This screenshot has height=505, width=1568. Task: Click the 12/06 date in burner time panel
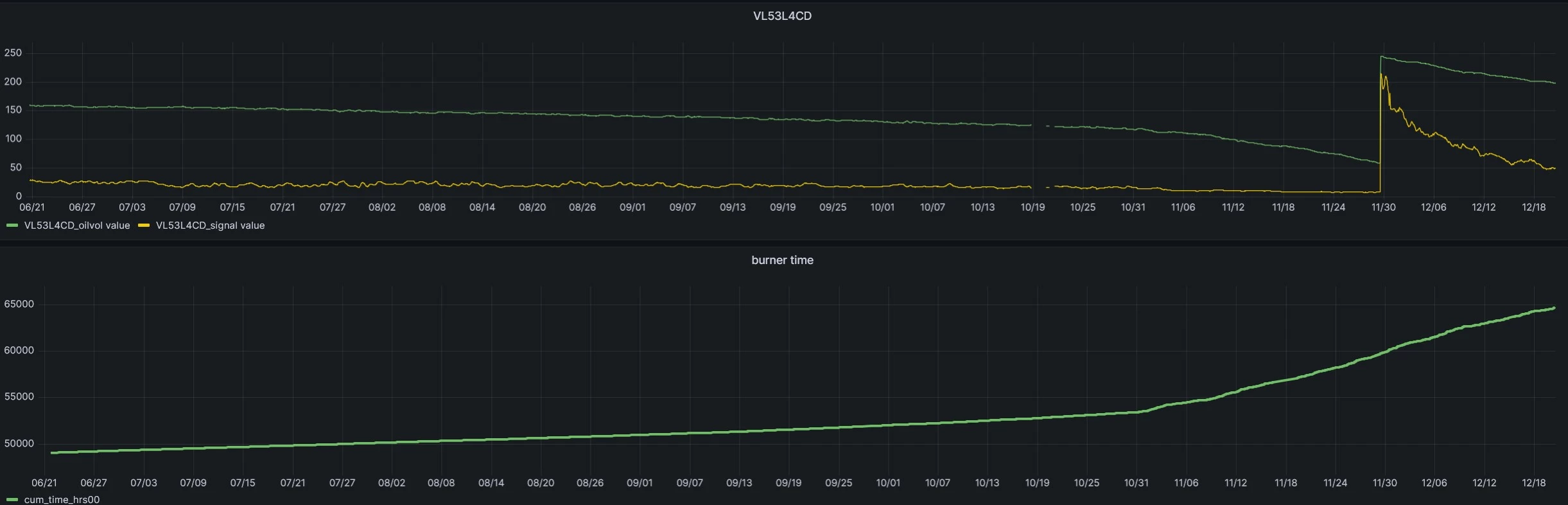point(1434,483)
